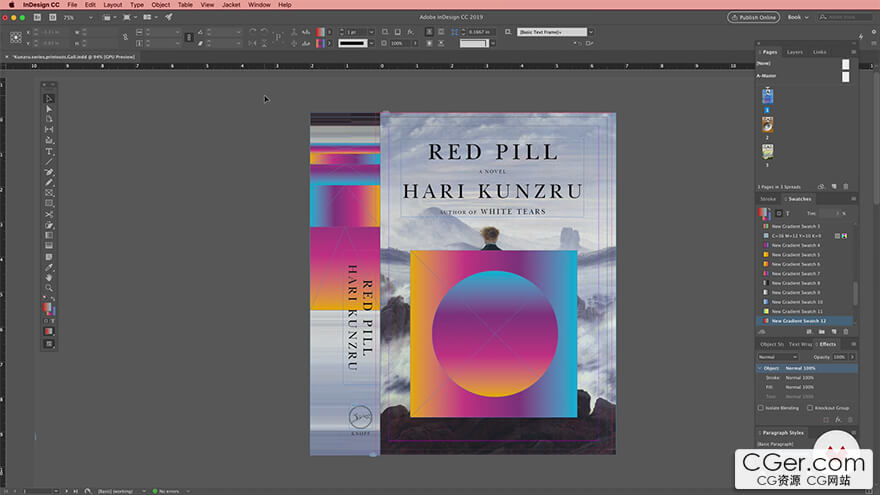Create a new swatch in Swatches panel
The width and height of the screenshot is (880, 495).
click(834, 332)
